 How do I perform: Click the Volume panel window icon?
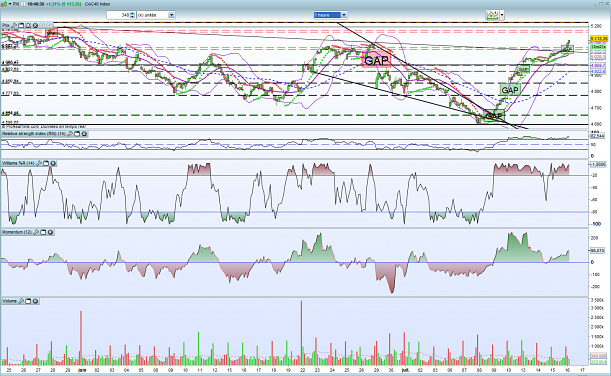click(x=28, y=301)
